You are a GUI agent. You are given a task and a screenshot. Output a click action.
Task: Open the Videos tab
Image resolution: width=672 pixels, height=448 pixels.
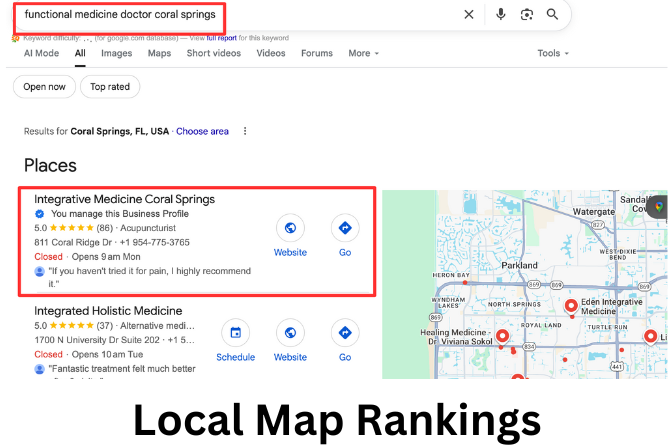[x=271, y=53]
